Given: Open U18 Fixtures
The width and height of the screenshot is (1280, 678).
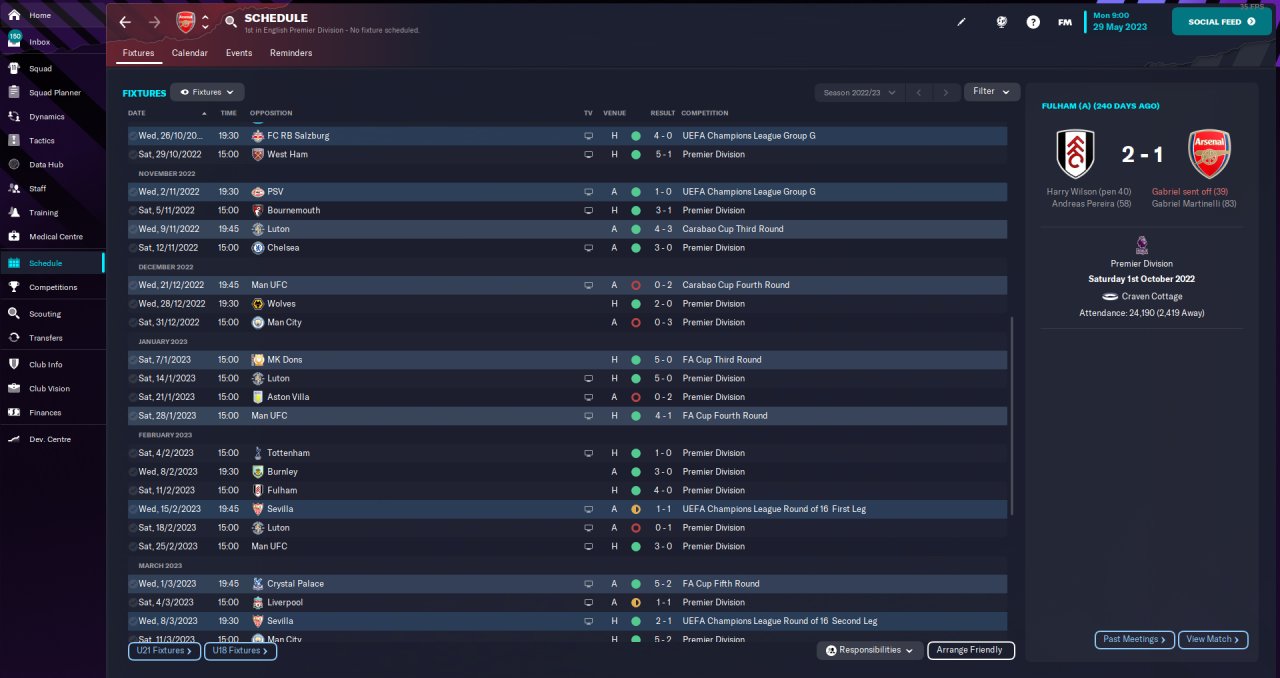Looking at the screenshot, I should [x=240, y=651].
